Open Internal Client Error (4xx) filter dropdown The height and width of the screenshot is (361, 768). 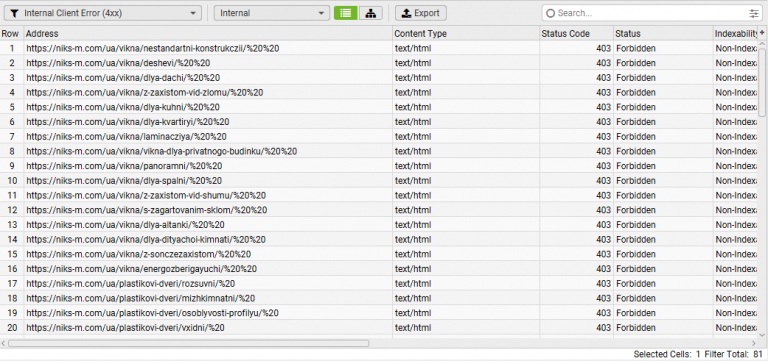tap(103, 13)
